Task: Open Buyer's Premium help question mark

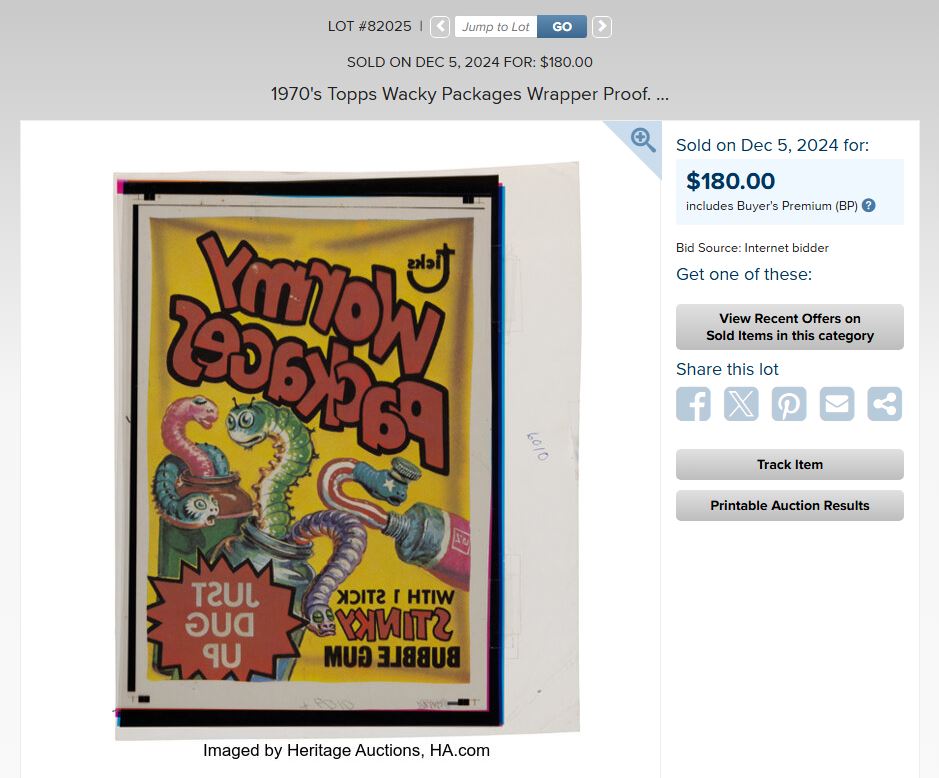Action: pyautogui.click(x=868, y=205)
